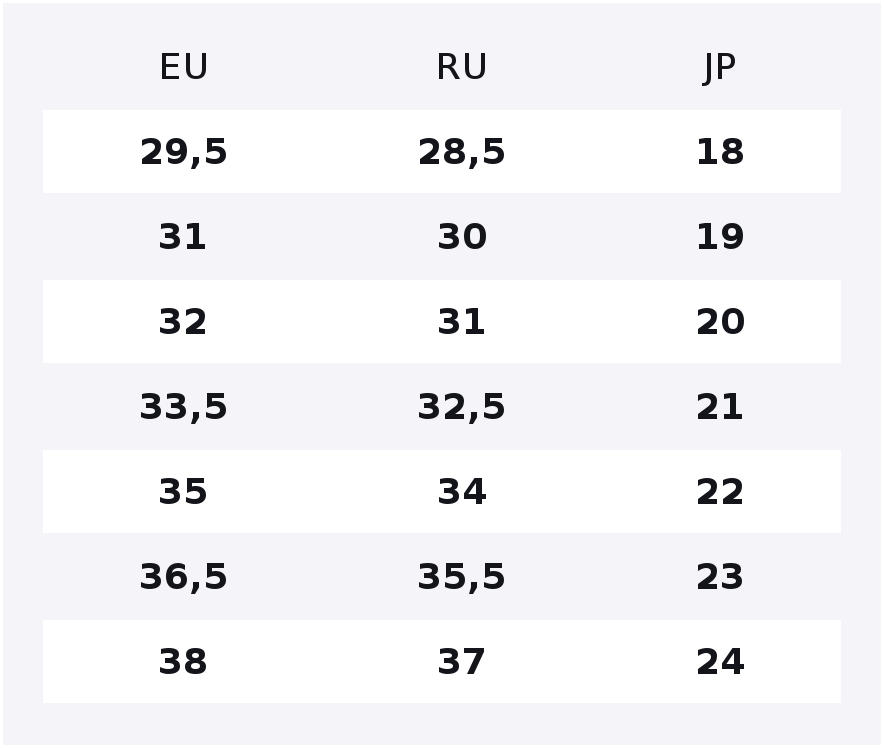Click JP size 21 value
This screenshot has width=884, height=748.
click(720, 407)
